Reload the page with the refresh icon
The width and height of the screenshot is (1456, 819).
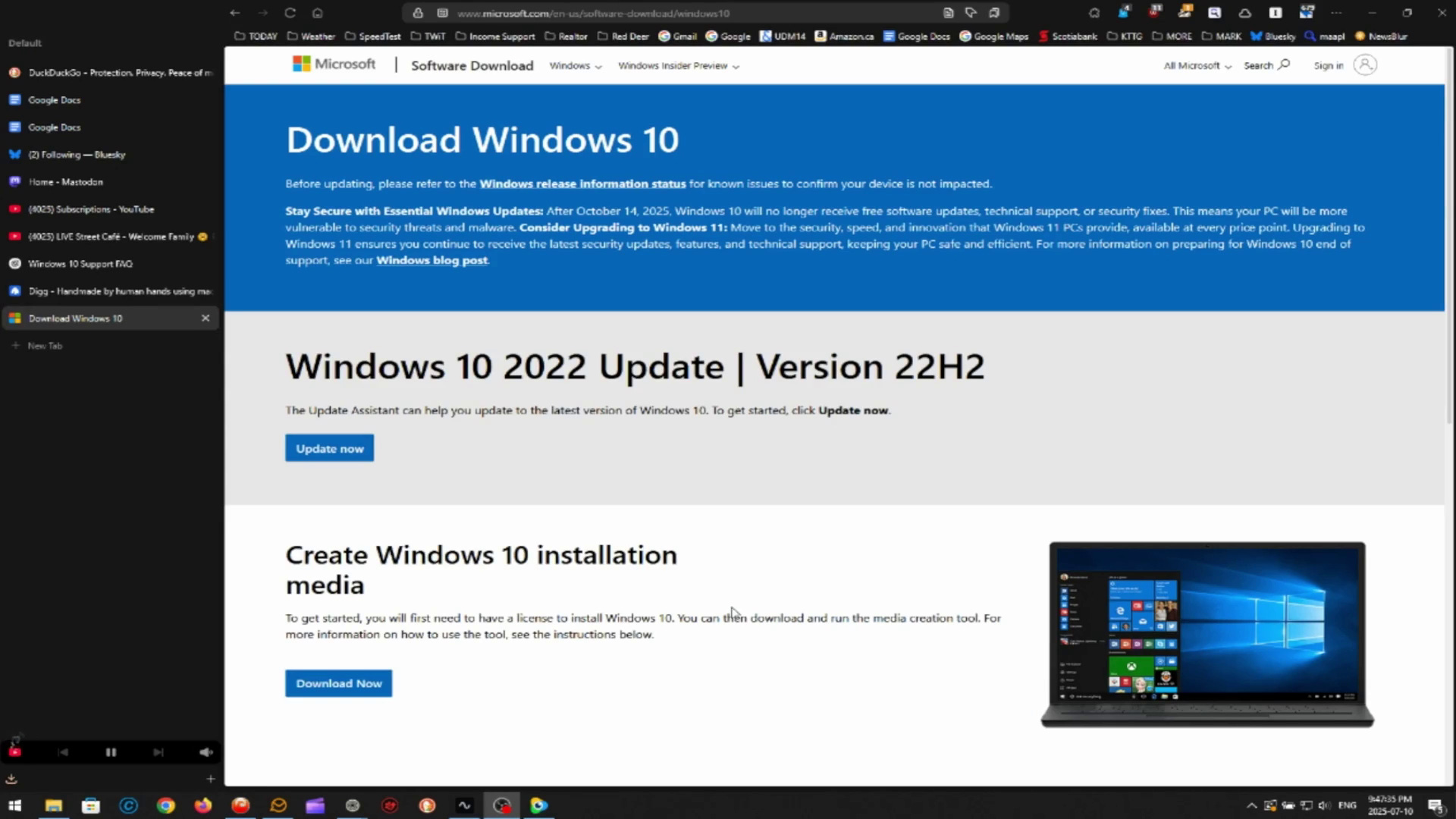[290, 13]
